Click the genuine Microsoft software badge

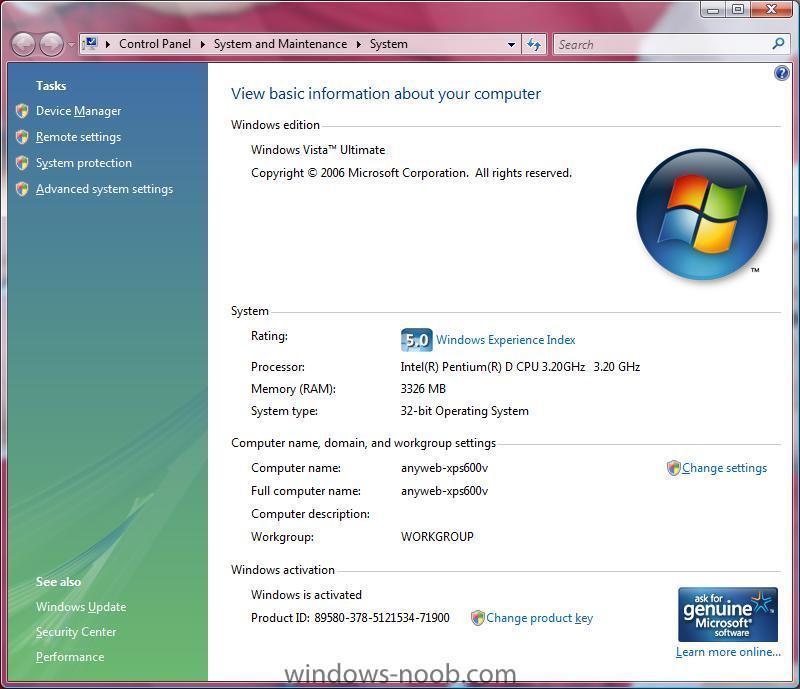point(728,614)
